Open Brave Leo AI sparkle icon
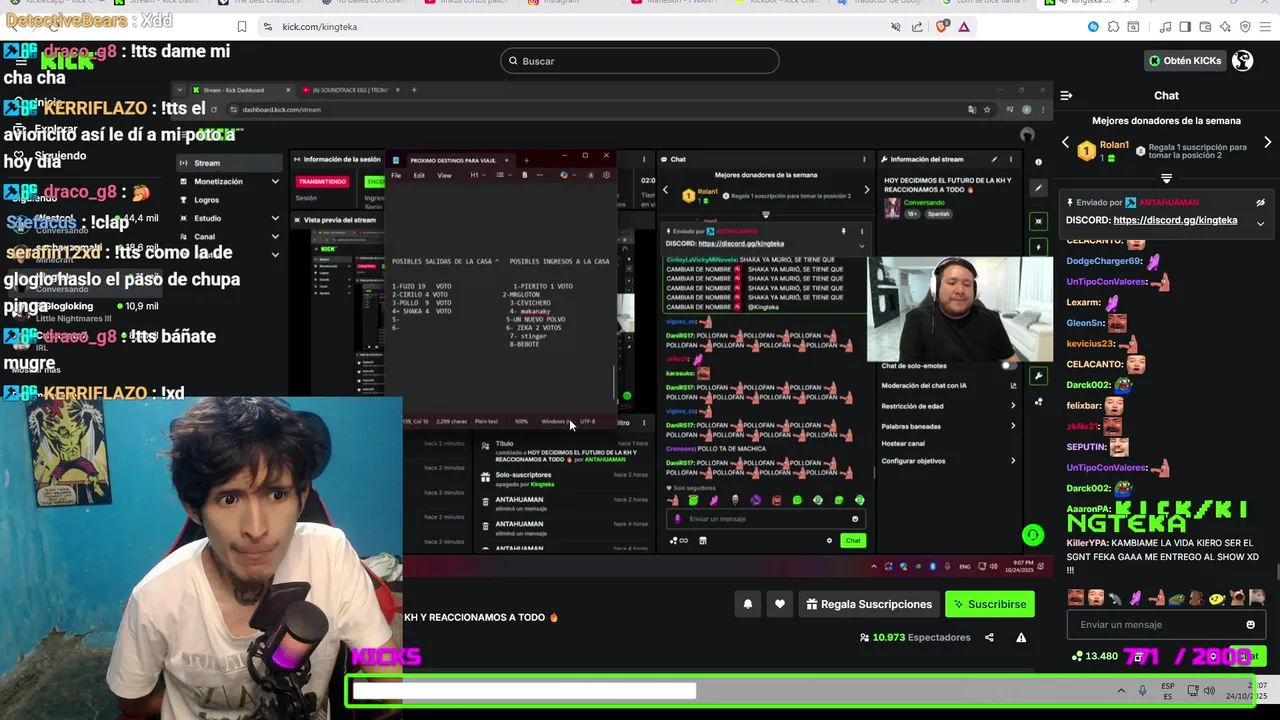 coord(1226,27)
